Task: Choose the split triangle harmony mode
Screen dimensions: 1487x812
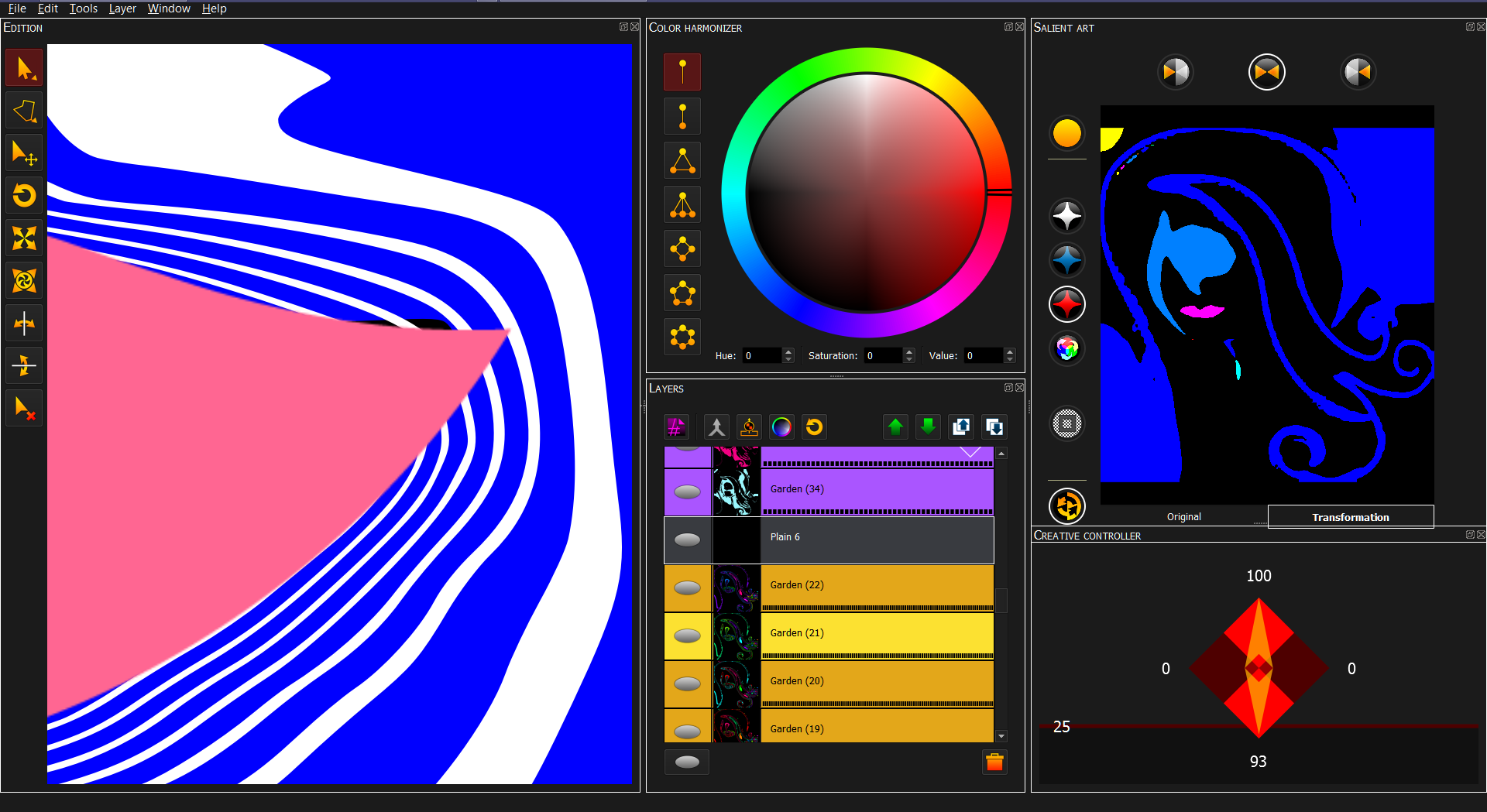Action: pos(682,204)
